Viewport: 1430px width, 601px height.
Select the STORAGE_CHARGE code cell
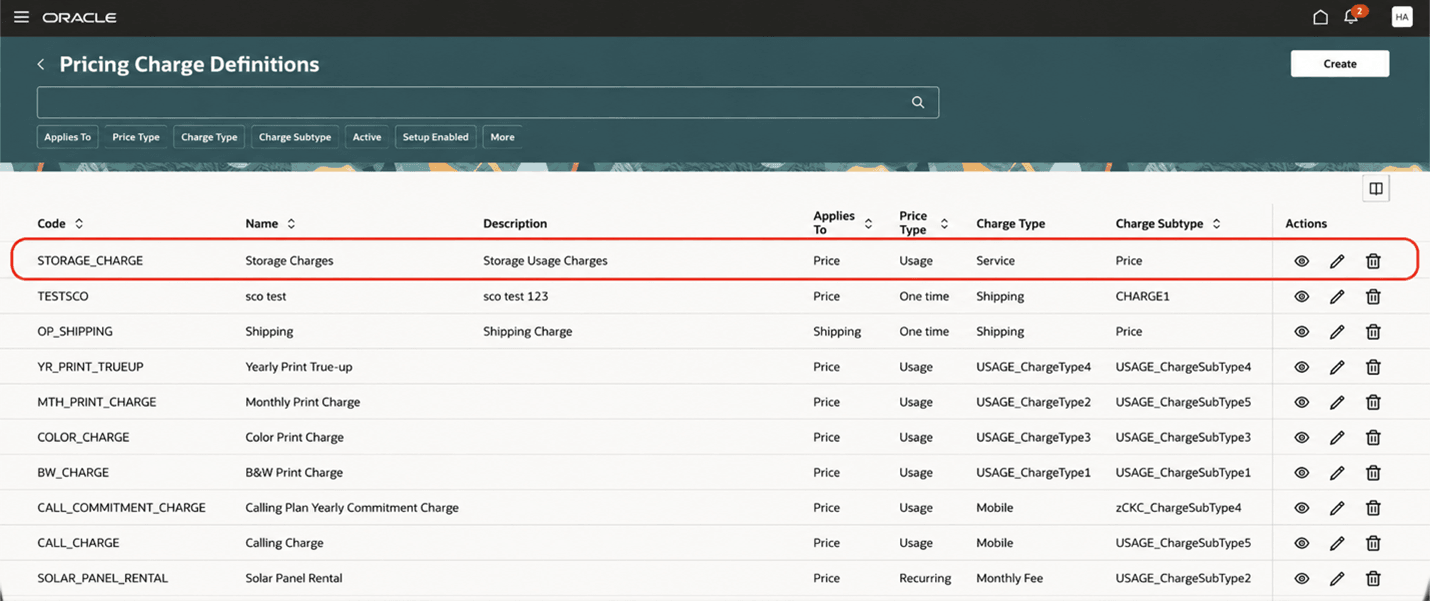90,261
